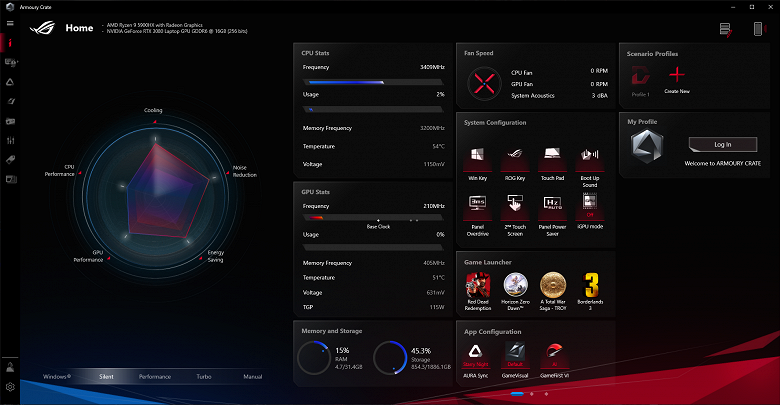The width and height of the screenshot is (780, 405).
Task: Toggle the Win Key setting
Action: pos(478,154)
